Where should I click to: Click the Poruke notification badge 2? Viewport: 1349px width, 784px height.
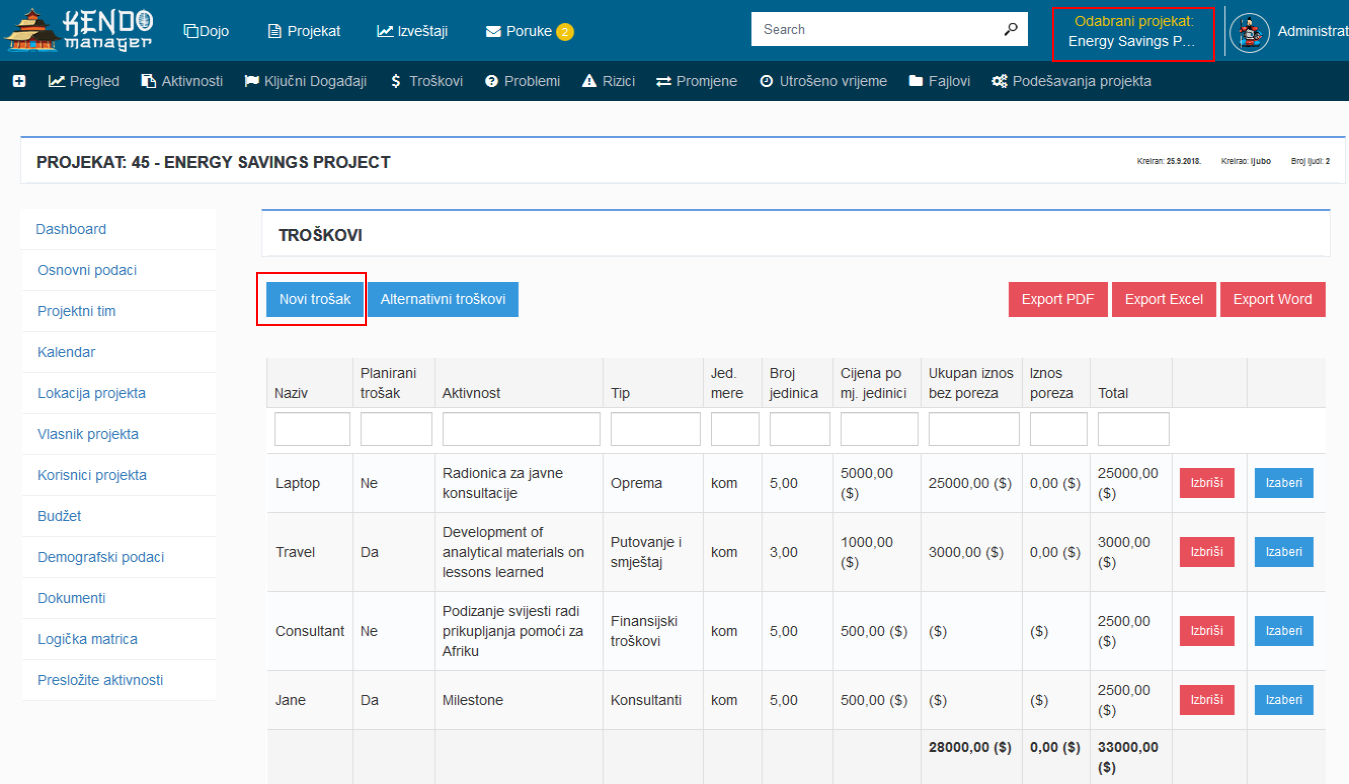(565, 32)
